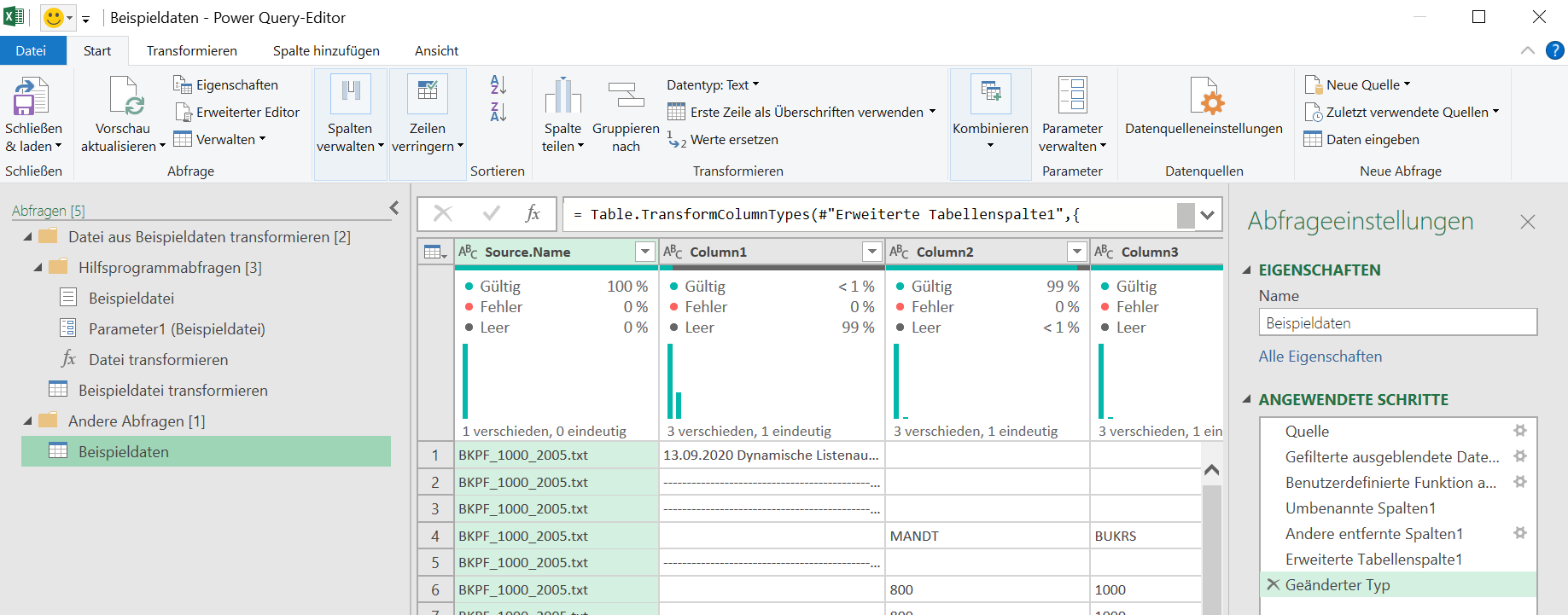Viewport: 1568px width, 615px height.
Task: Click Parameter verwalten icon
Action: 1072,94
